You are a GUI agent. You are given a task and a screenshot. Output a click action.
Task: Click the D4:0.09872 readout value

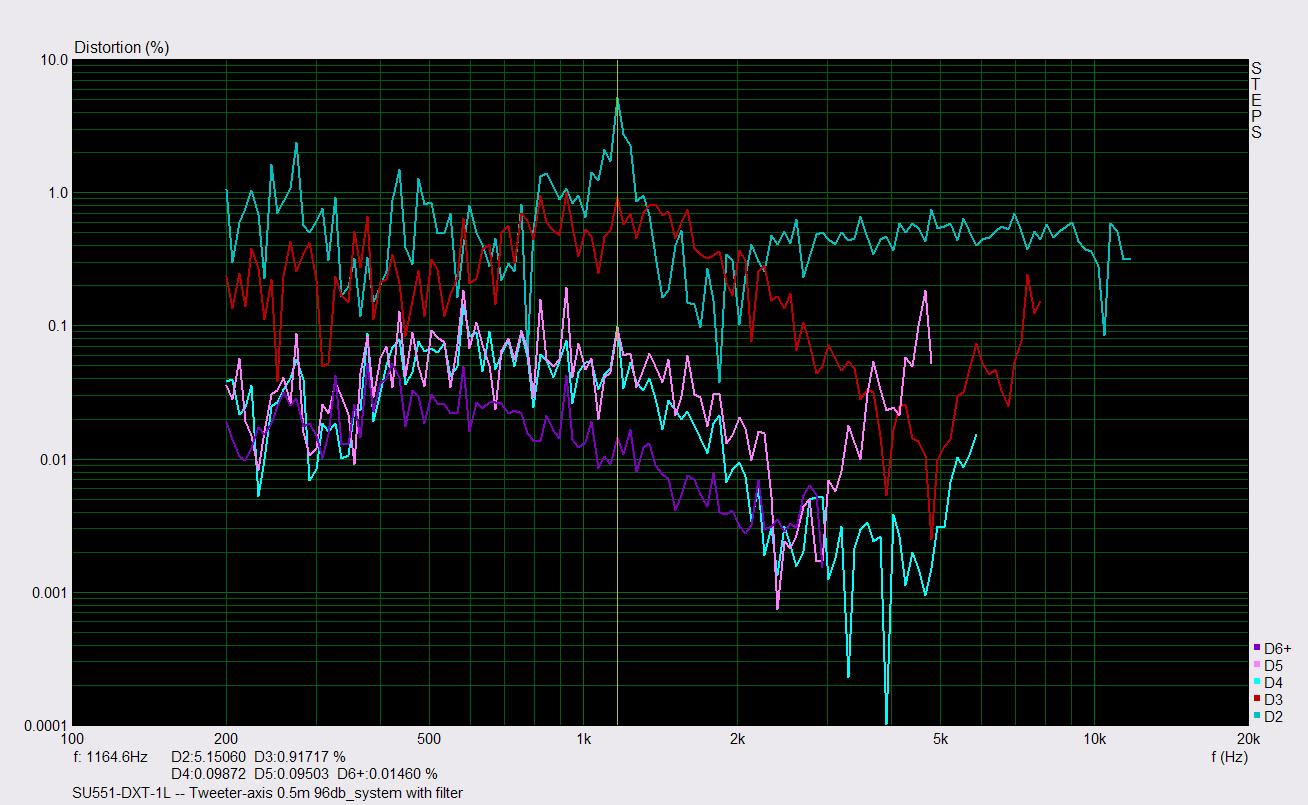click(207, 774)
